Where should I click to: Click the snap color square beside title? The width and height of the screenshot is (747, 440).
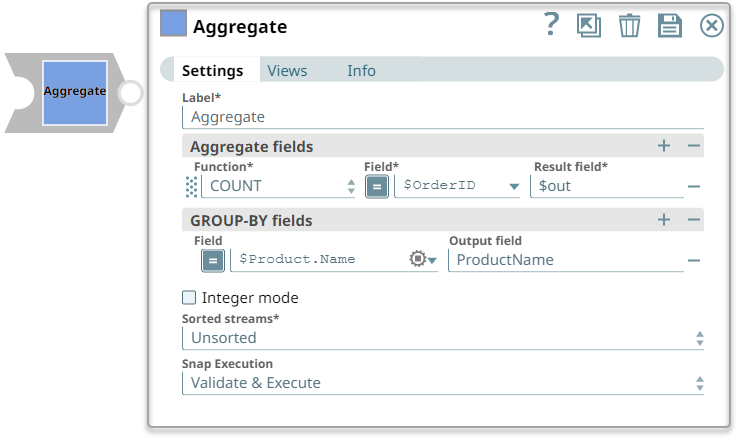pos(173,26)
